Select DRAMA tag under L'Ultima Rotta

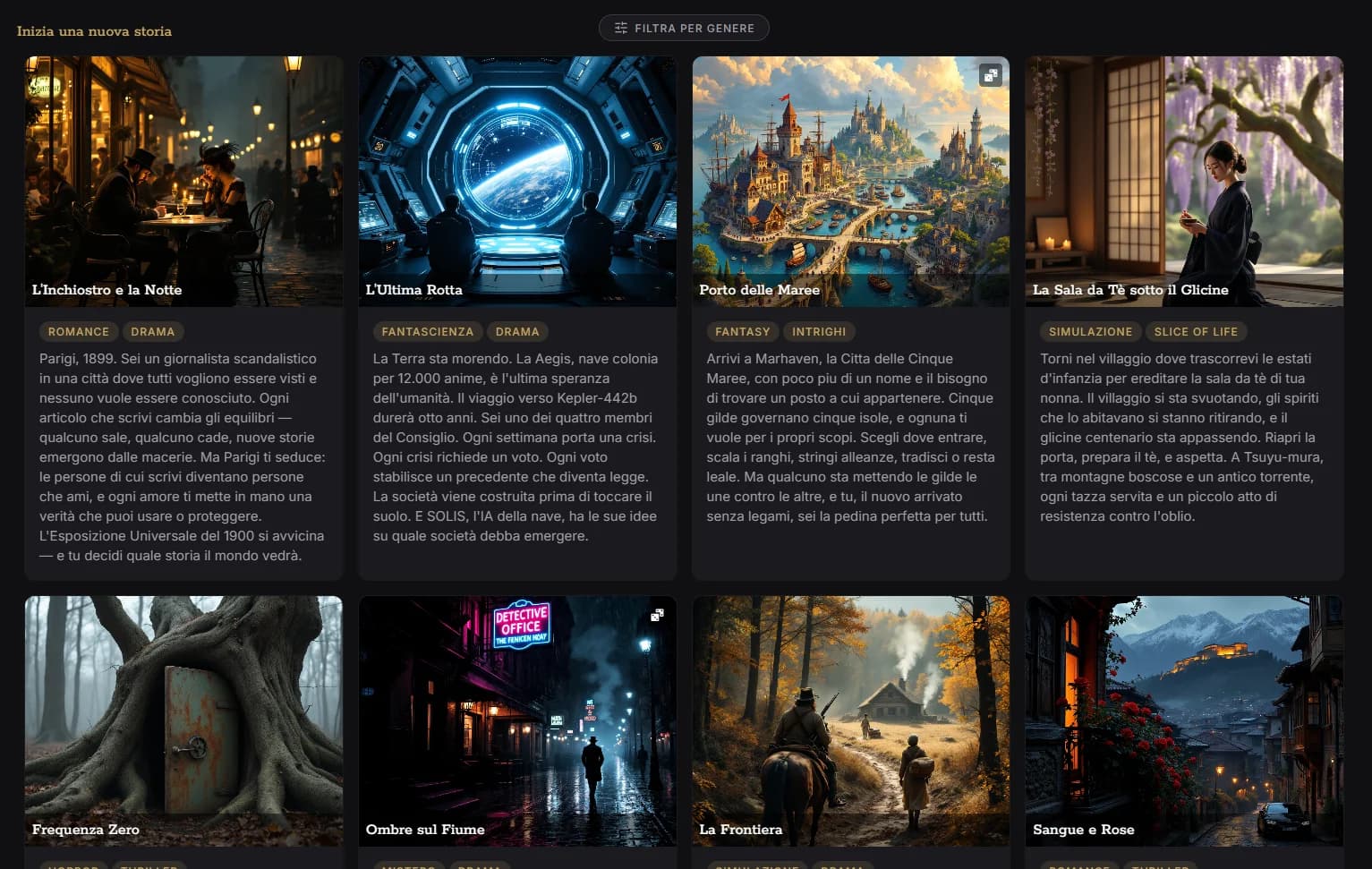tap(517, 331)
